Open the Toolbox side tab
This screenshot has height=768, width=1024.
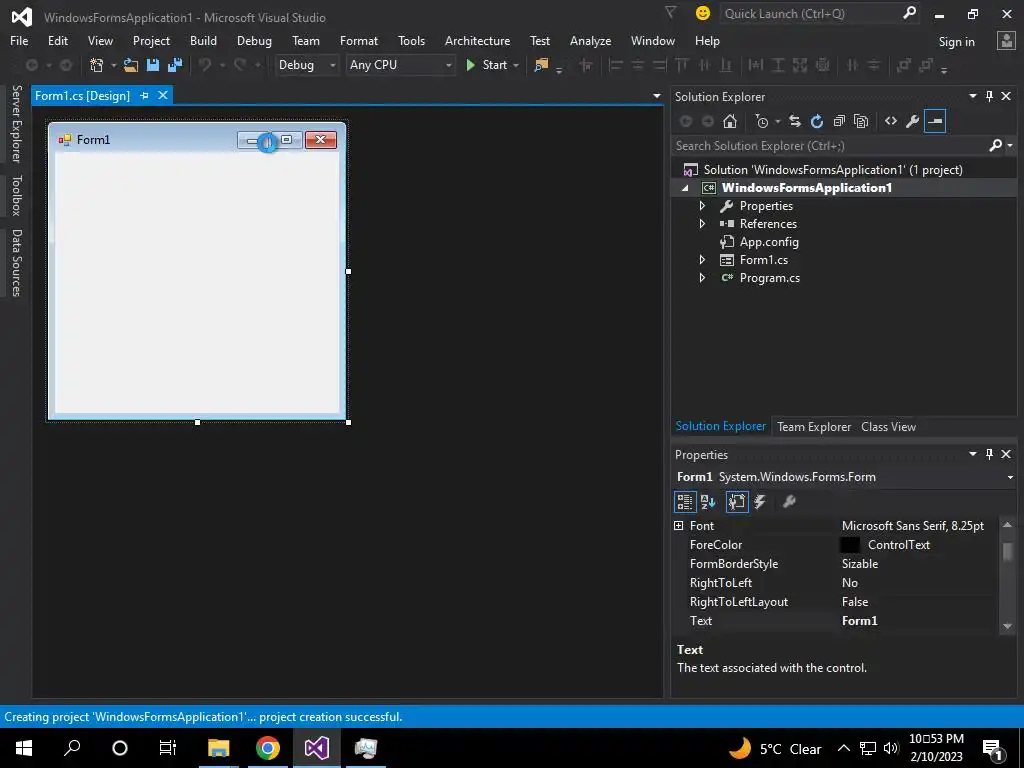17,195
